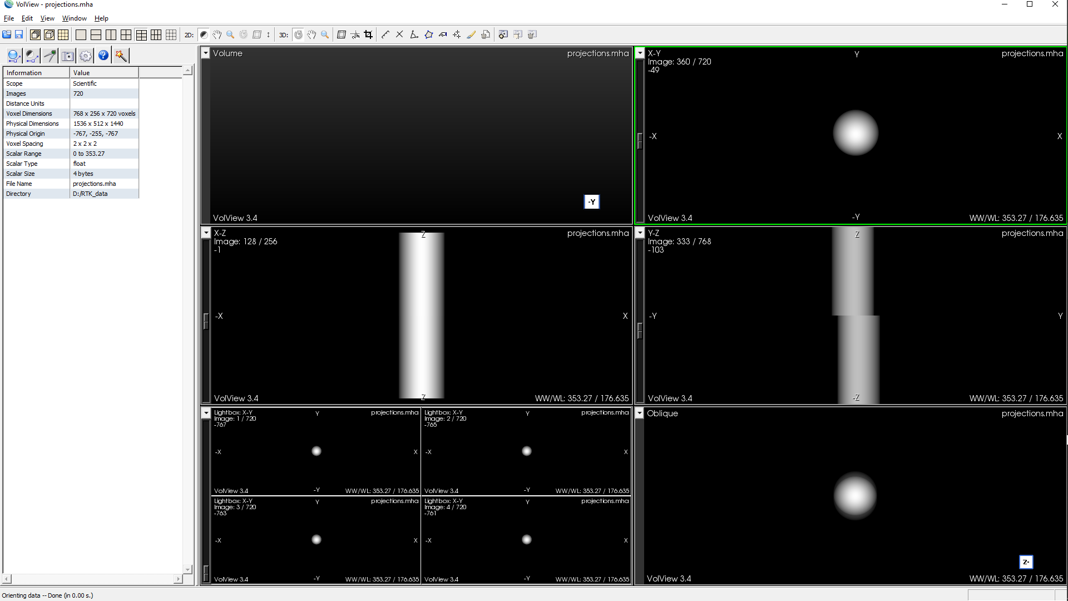Select the bi-dimensional cross measurement tool
The height and width of the screenshot is (601, 1068).
(400, 35)
